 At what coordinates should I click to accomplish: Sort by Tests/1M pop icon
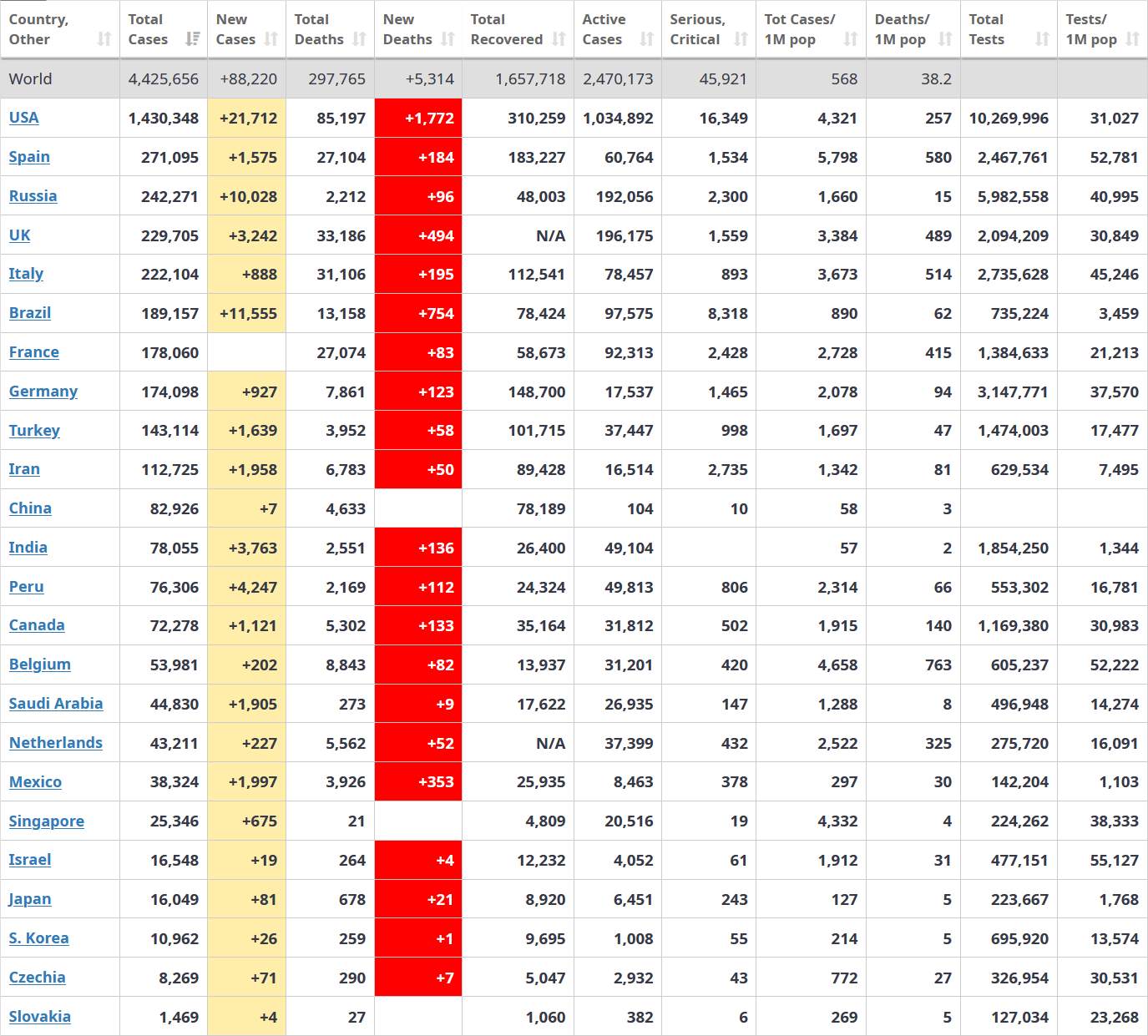click(x=1133, y=39)
